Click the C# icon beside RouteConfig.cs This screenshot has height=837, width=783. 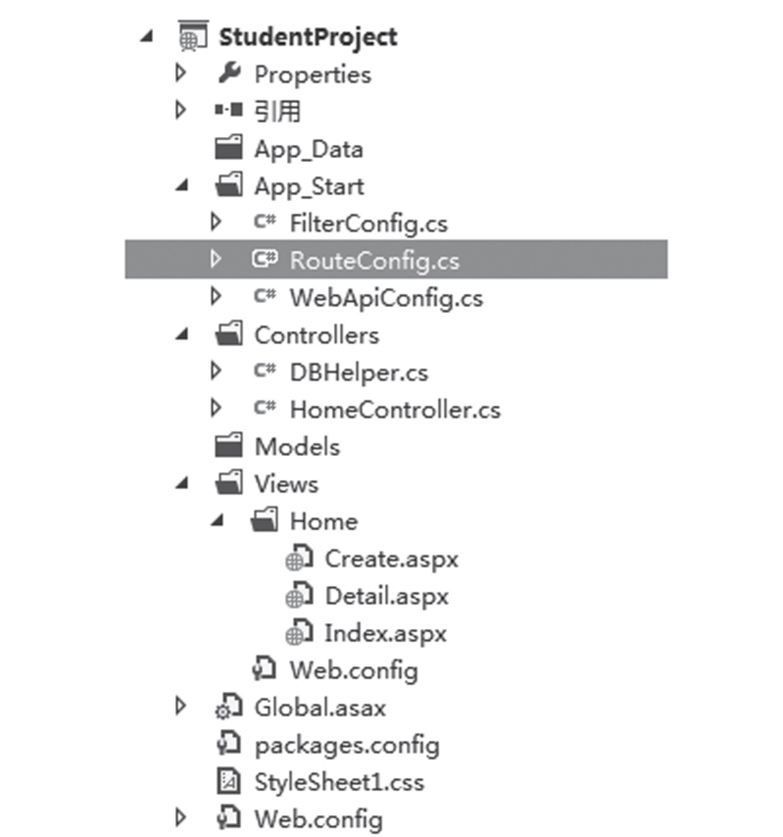coord(265,259)
